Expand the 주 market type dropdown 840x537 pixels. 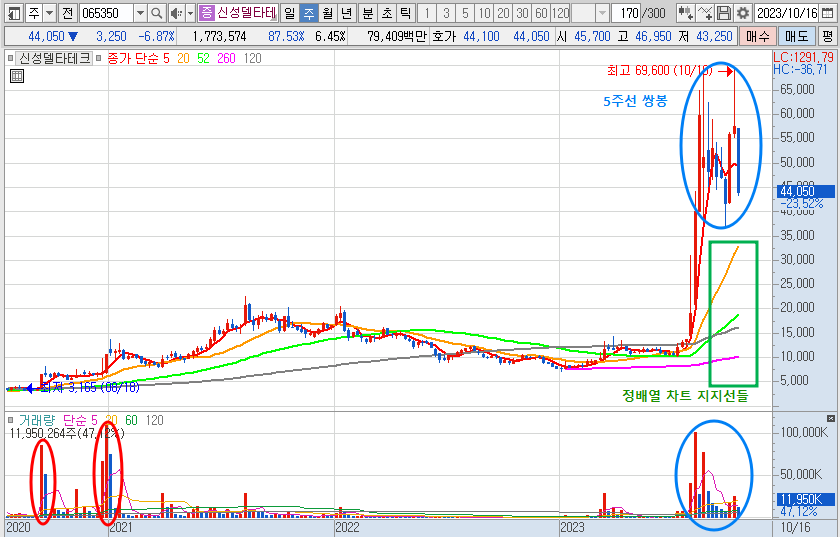(x=49, y=13)
